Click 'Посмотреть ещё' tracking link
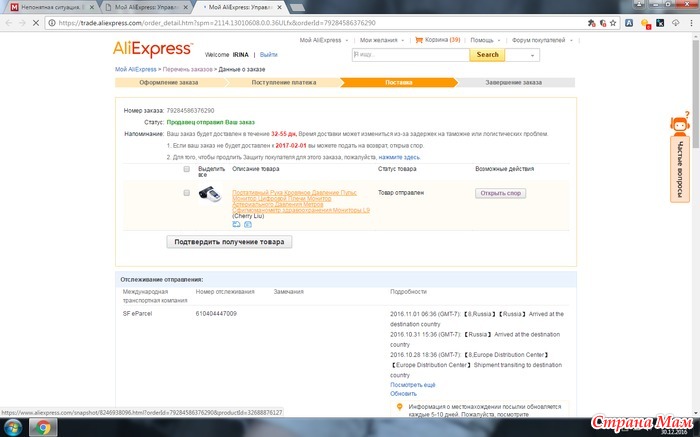 click(x=412, y=385)
